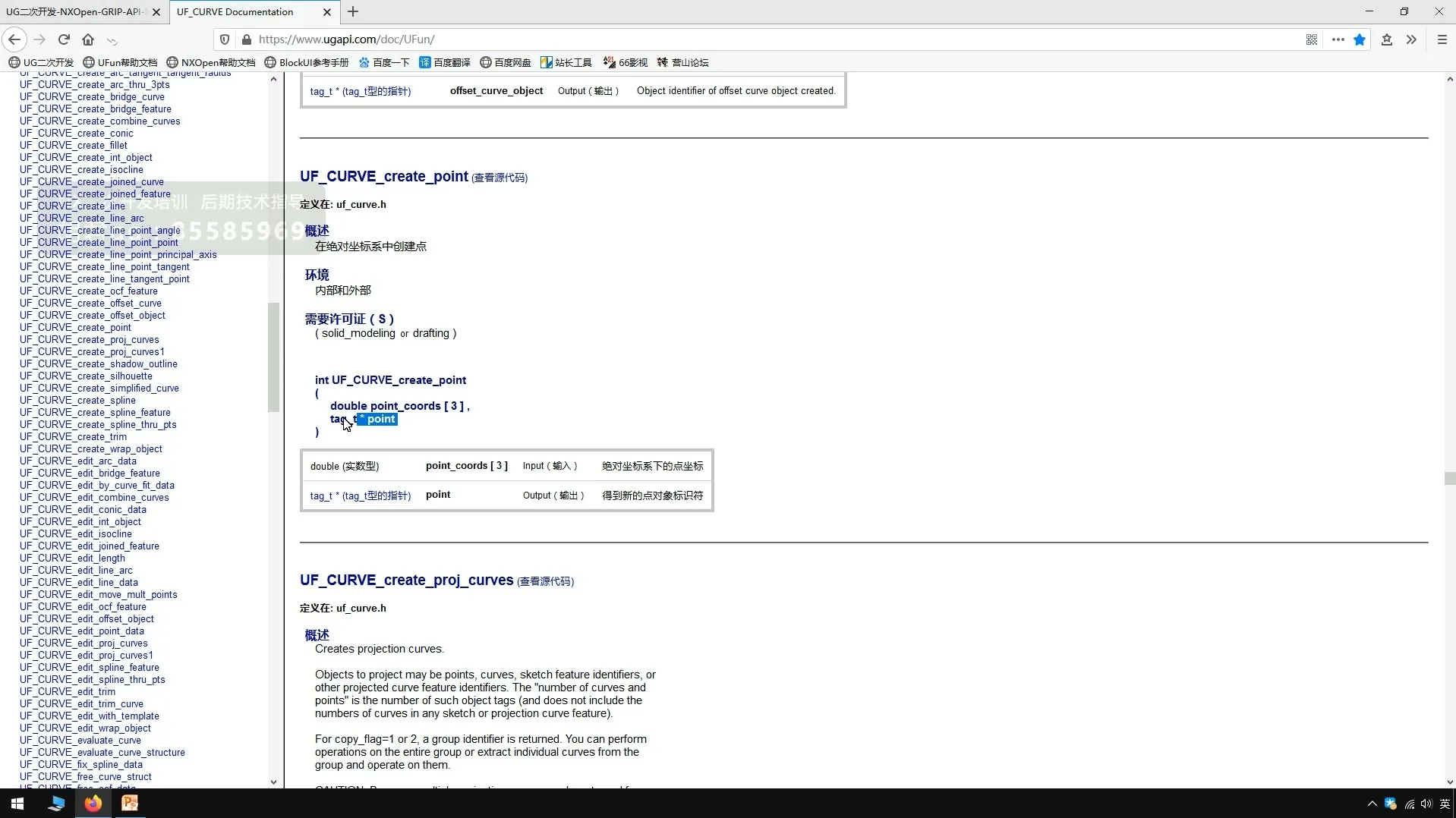This screenshot has height=818, width=1456.
Task: Open the tracking protection shield icon
Action: point(225,39)
